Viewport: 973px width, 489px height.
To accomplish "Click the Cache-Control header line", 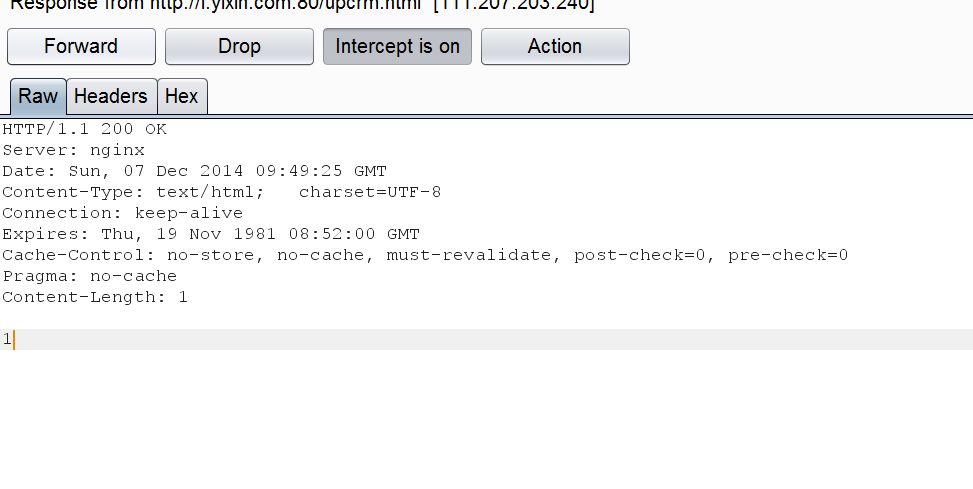I will (x=425, y=256).
